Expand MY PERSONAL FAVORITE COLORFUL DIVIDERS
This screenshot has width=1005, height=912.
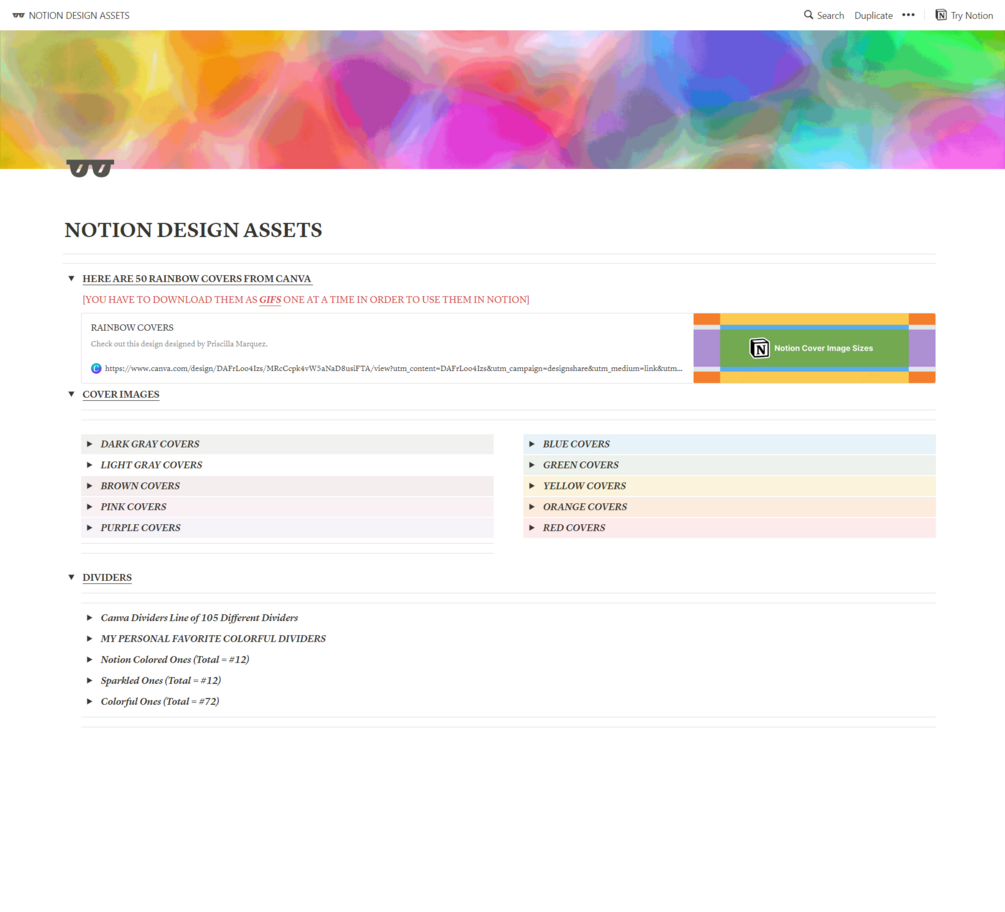89,638
